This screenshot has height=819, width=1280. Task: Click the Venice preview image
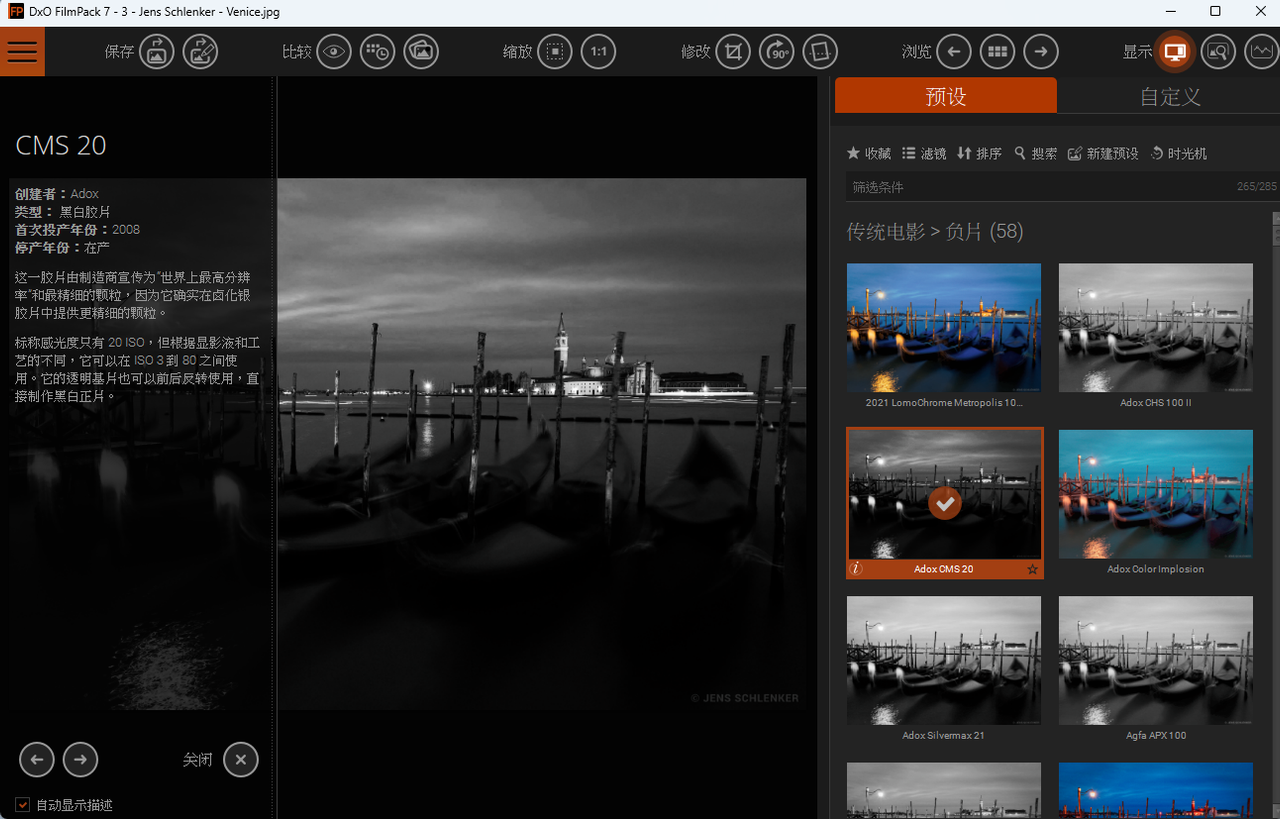[x=541, y=444]
